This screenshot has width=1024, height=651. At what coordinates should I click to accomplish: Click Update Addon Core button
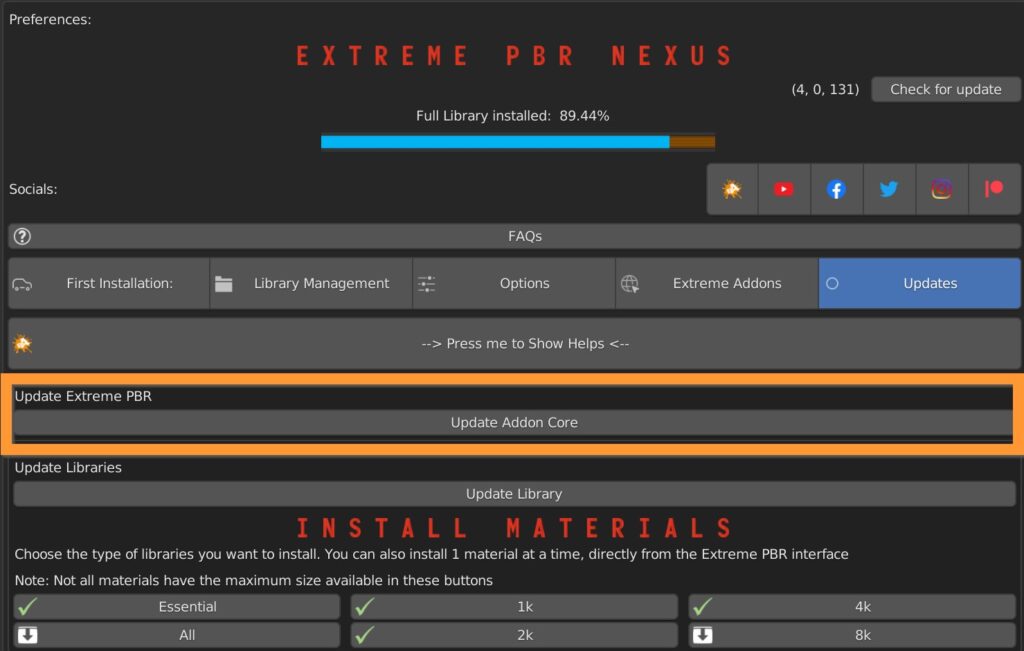coord(513,422)
